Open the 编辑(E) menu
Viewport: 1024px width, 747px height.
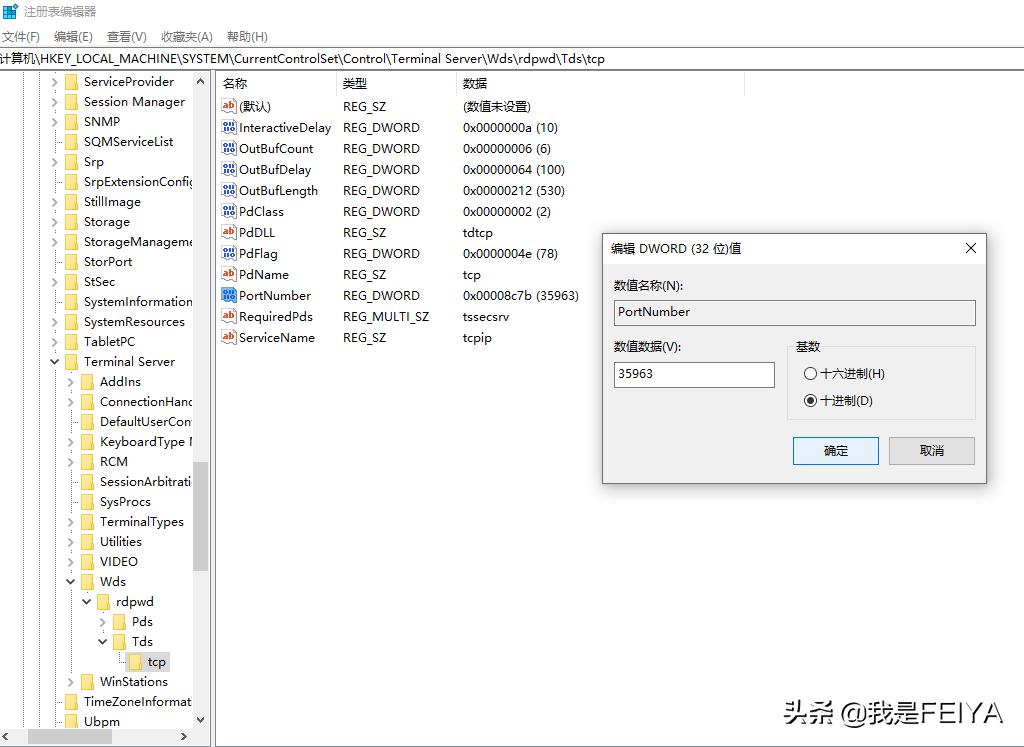[x=73, y=37]
